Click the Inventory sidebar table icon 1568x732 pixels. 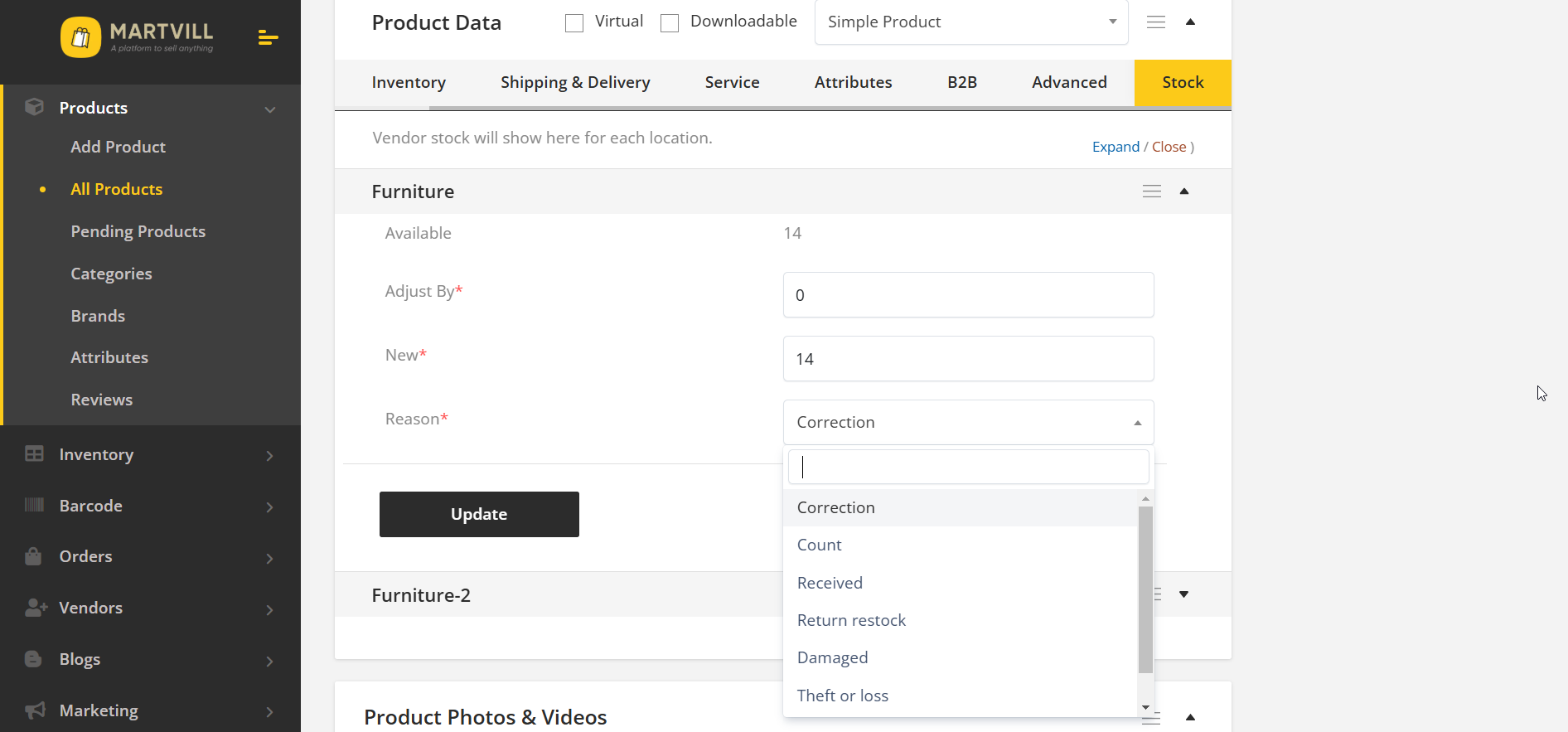tap(34, 454)
